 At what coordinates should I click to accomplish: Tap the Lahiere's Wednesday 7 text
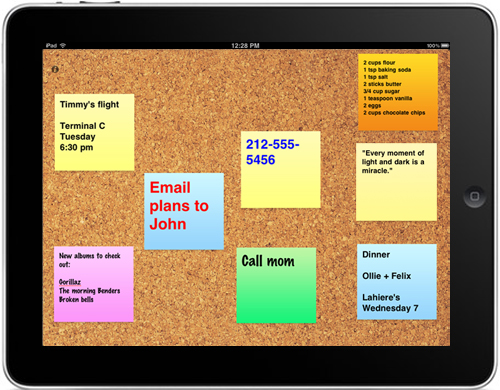click(390, 303)
